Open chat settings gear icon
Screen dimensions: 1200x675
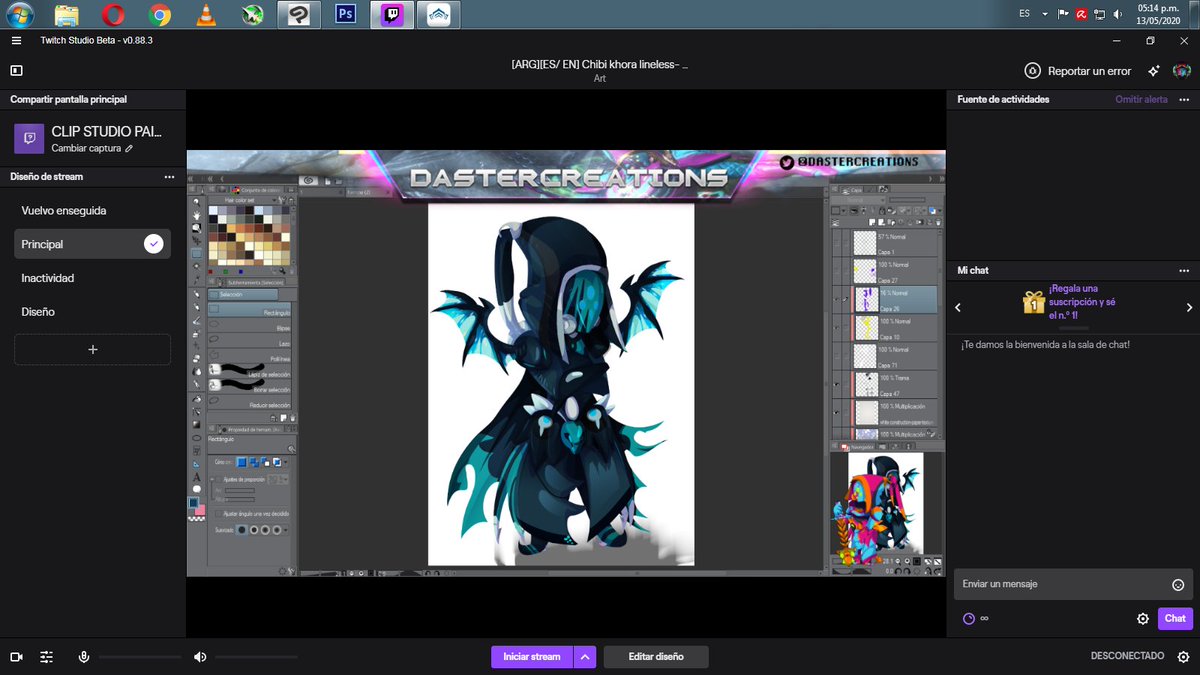click(1143, 619)
